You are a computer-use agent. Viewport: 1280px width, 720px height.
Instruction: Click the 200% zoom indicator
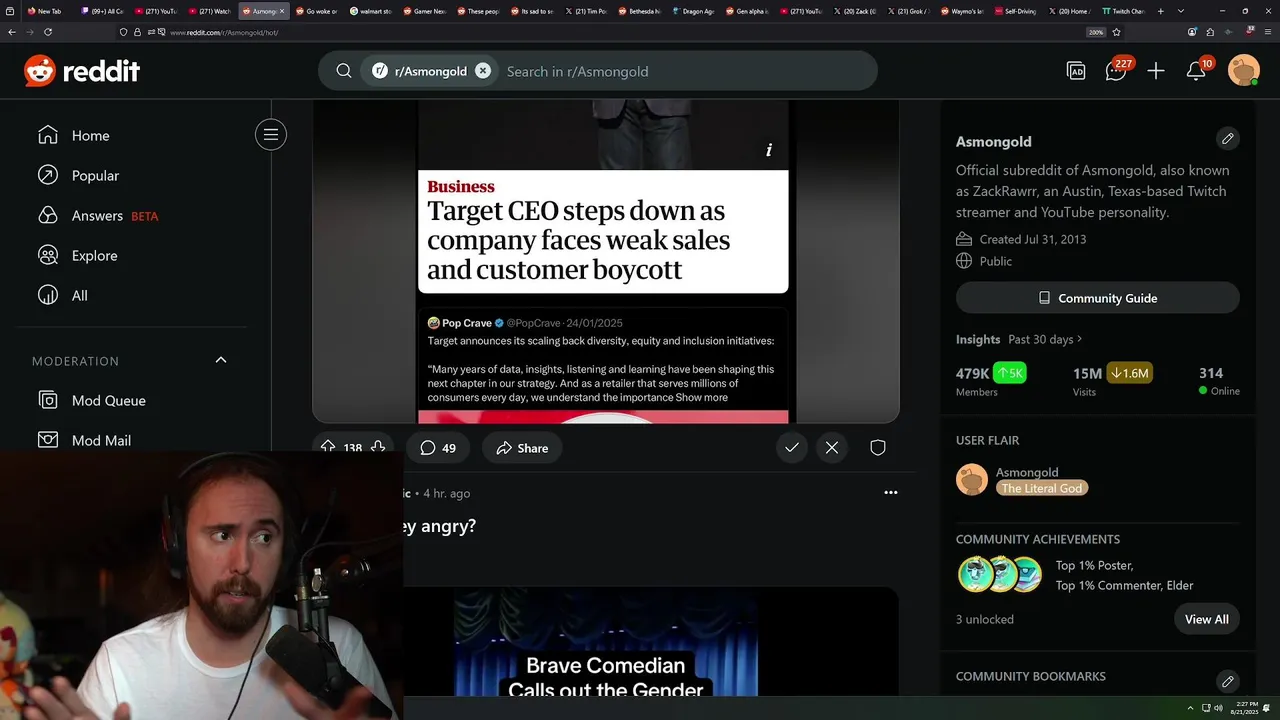pyautogui.click(x=1096, y=32)
